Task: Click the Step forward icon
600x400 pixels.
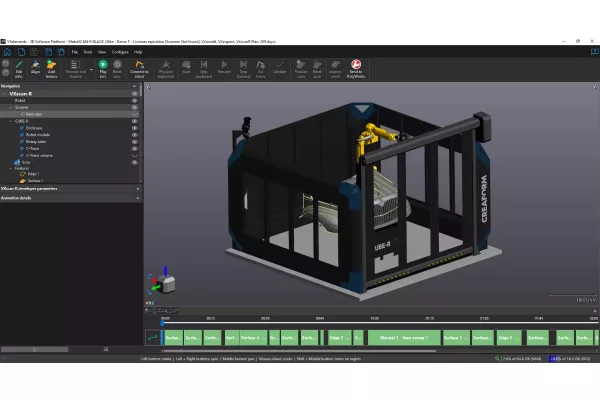Action: pyautogui.click(x=243, y=66)
